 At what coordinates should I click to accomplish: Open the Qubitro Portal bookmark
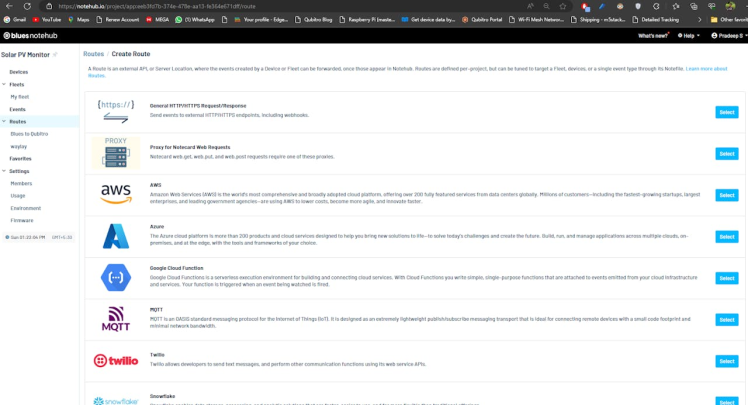[x=482, y=20]
